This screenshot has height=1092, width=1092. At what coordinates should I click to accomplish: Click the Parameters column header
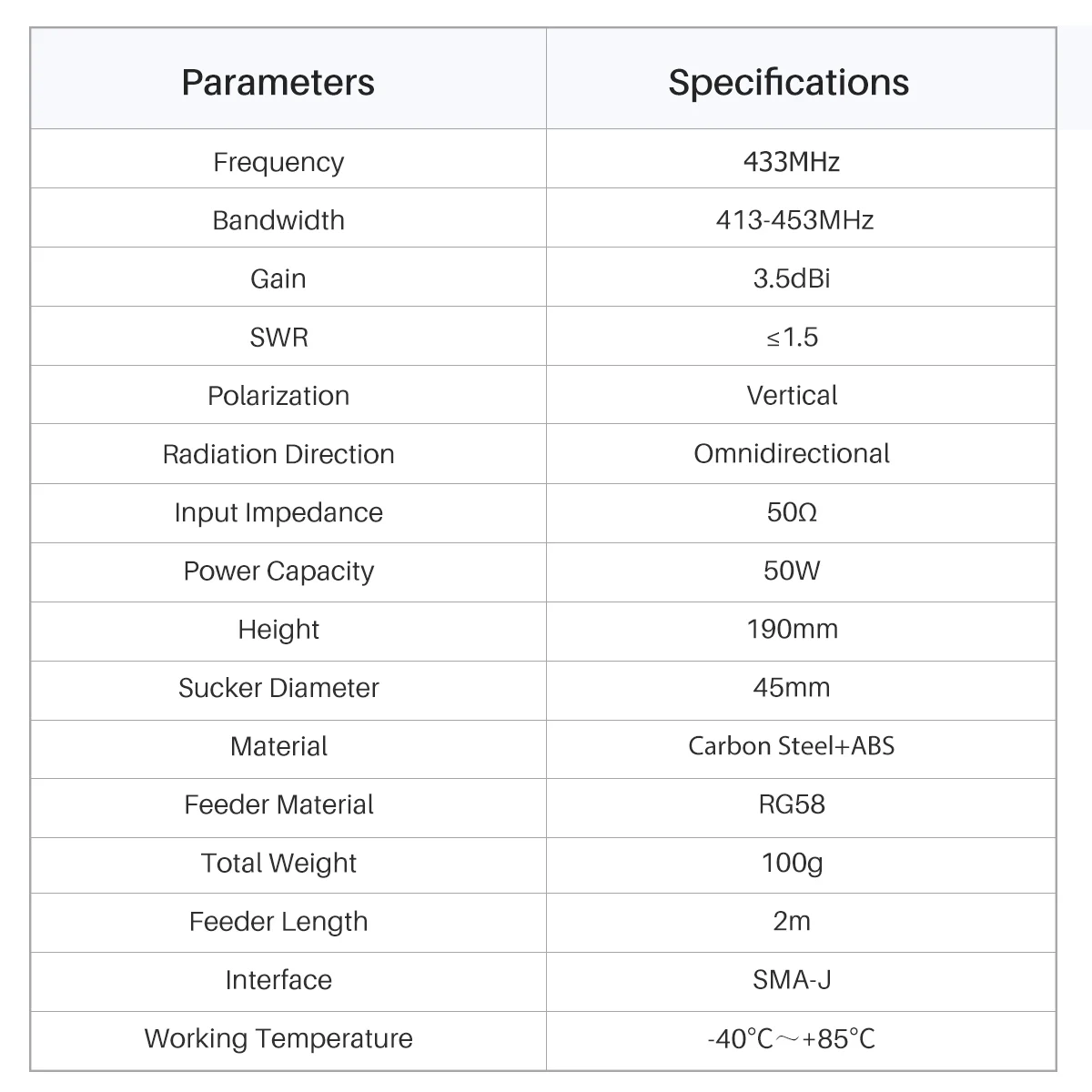tap(278, 83)
